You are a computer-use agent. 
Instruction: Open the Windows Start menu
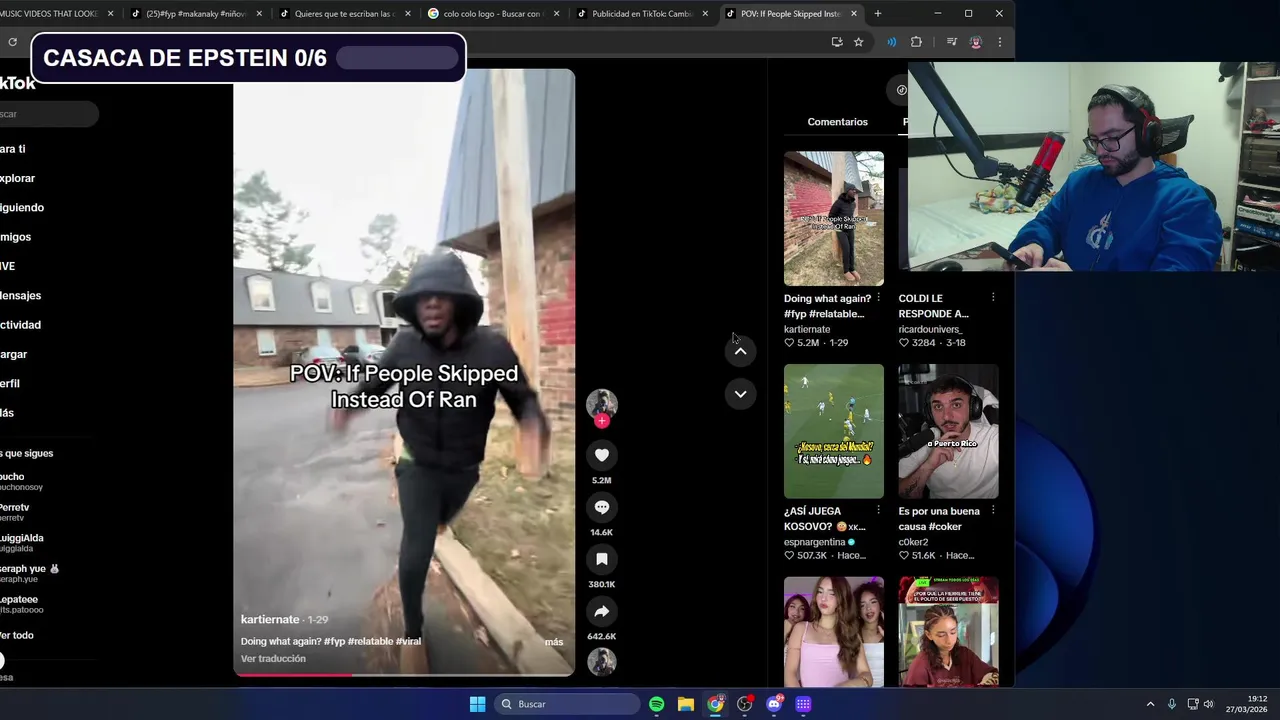pyautogui.click(x=477, y=704)
